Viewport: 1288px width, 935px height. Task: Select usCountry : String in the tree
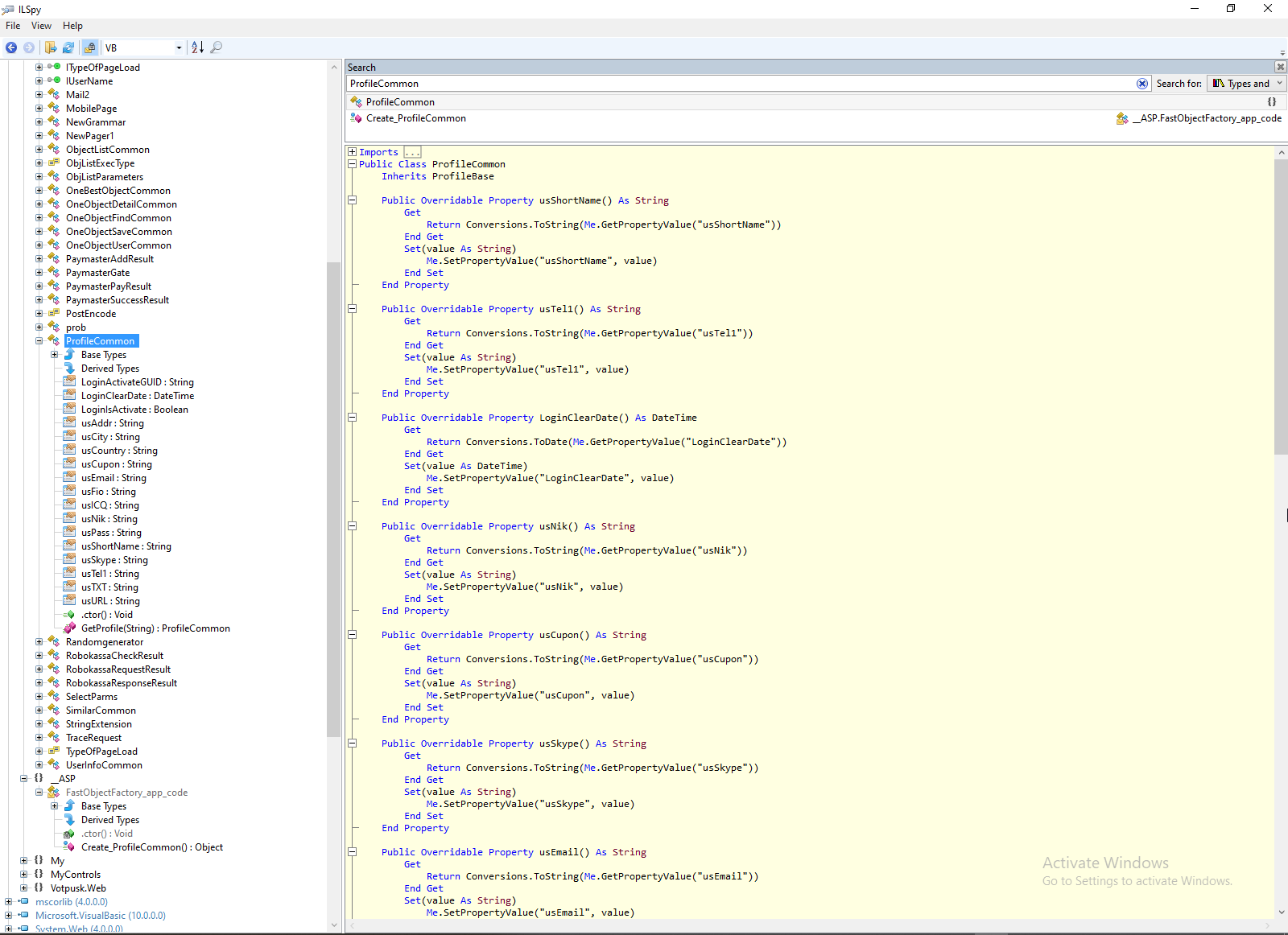coord(119,451)
